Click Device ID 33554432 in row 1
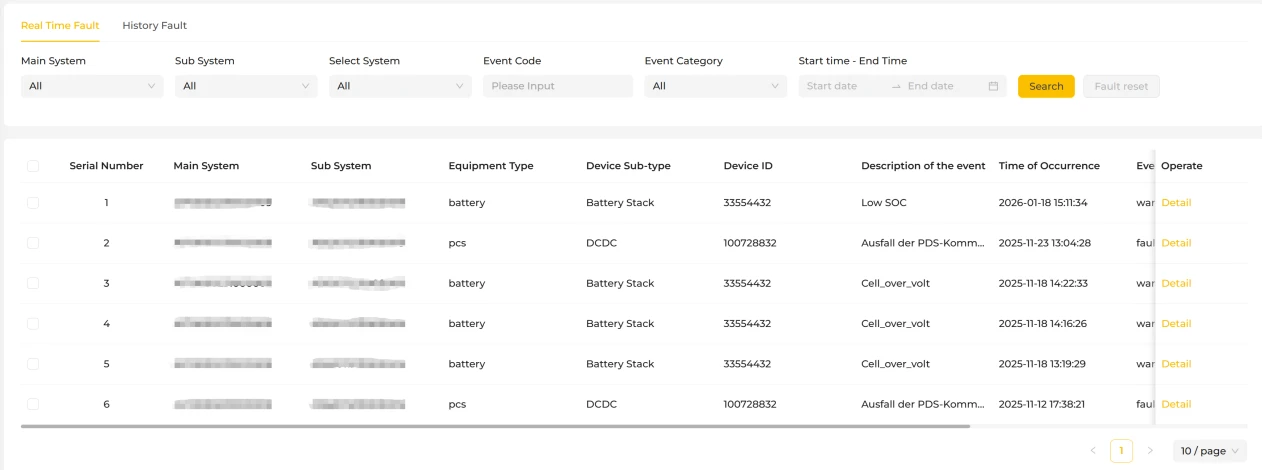1262x470 pixels. [747, 203]
